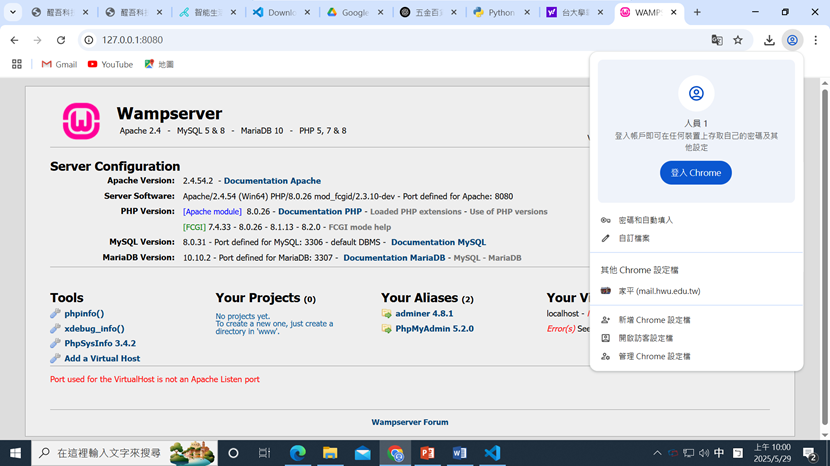
Task: Click the 登入 Chrome sign-in button
Action: click(x=696, y=173)
